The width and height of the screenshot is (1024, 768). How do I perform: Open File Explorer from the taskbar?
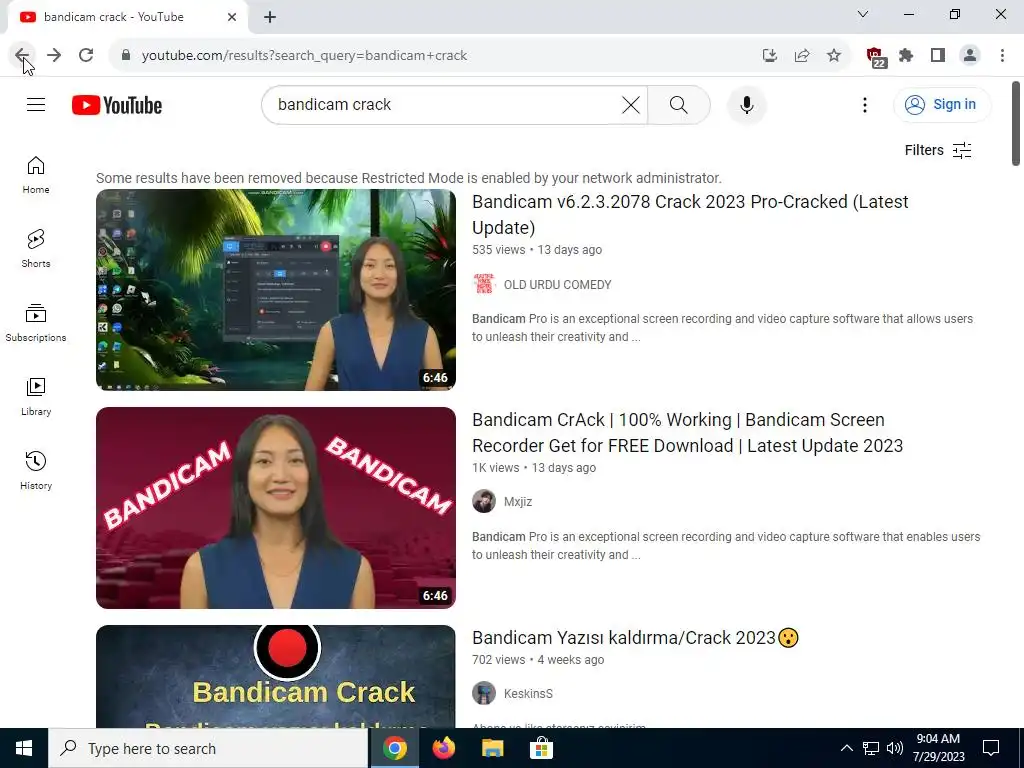point(492,748)
